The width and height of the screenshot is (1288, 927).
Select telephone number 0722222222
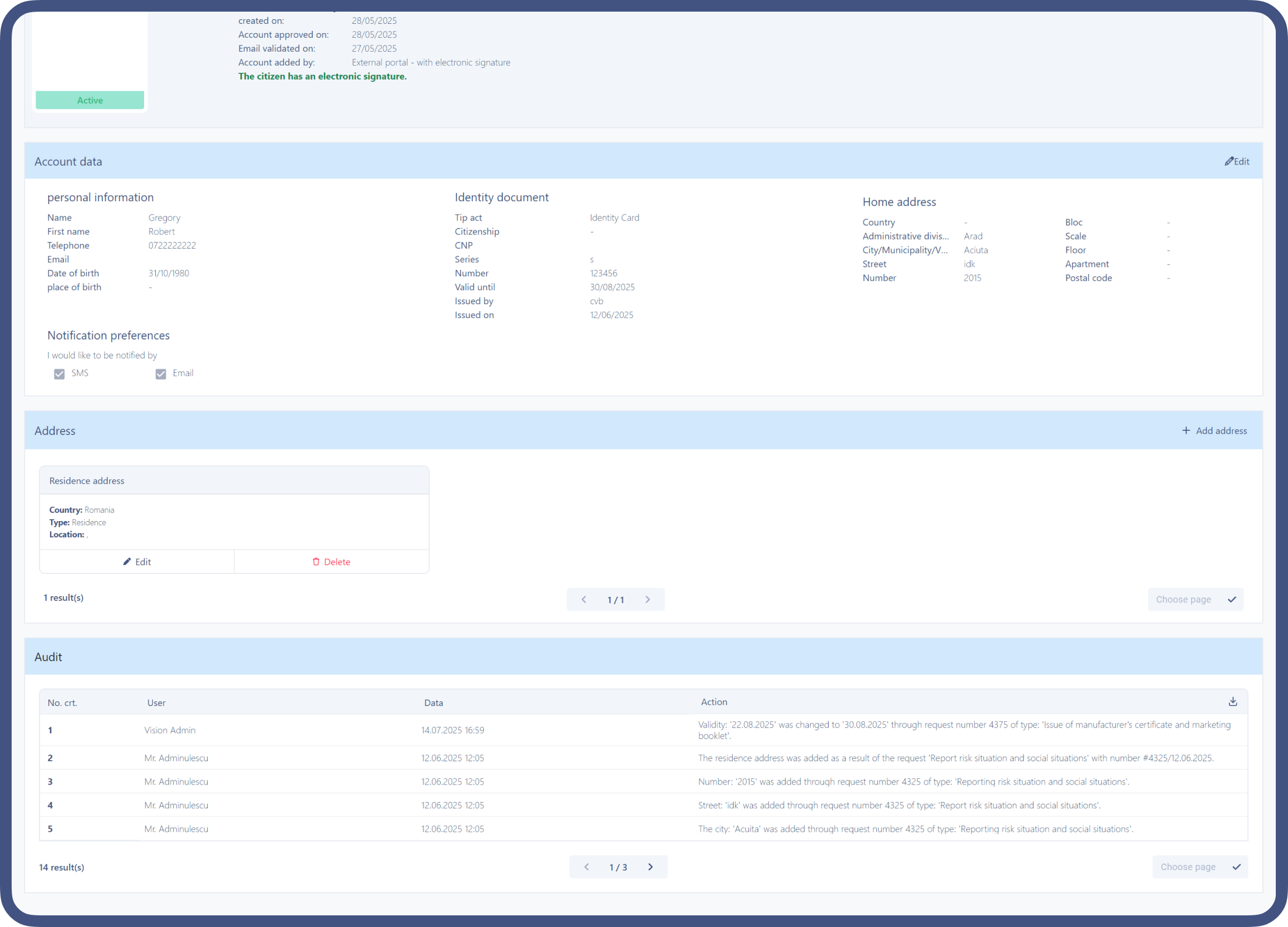(172, 245)
